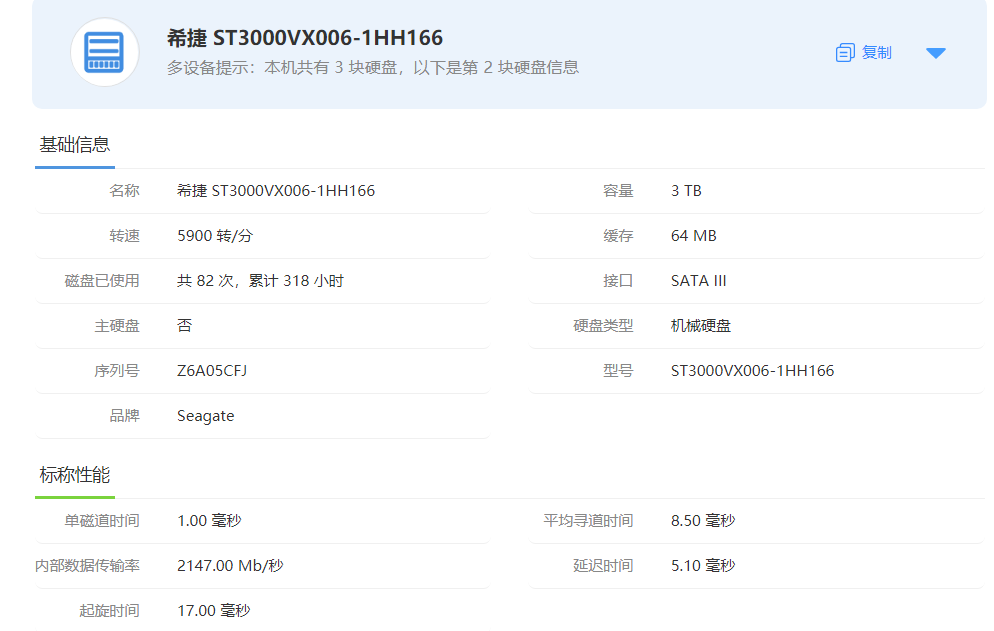The width and height of the screenshot is (994, 631).
Task: Click the 磁盘已使用 field label
Action: pos(102,281)
